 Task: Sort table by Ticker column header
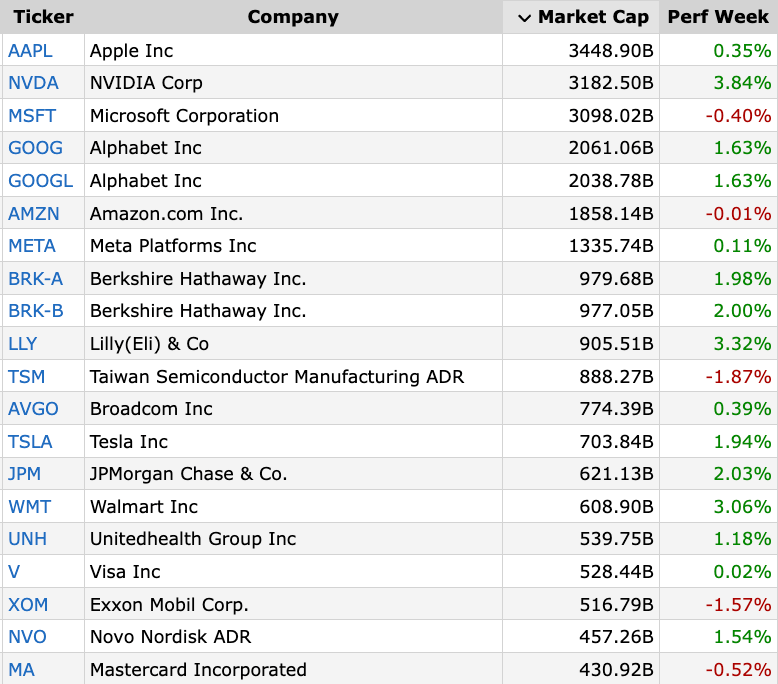pos(43,17)
